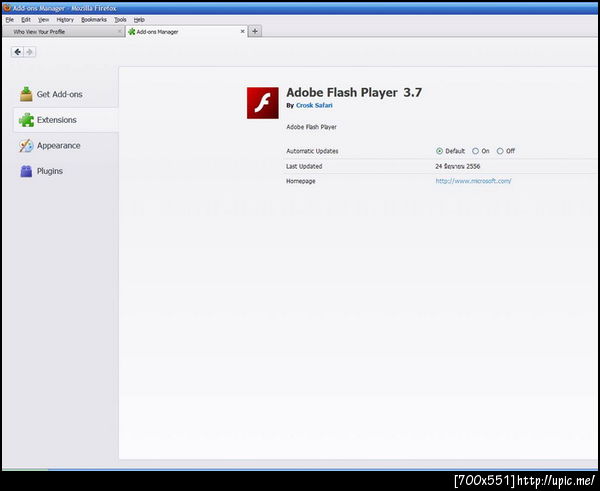Screen dimensions: 600x491
Task: Open the Tools menu
Action: tap(120, 20)
